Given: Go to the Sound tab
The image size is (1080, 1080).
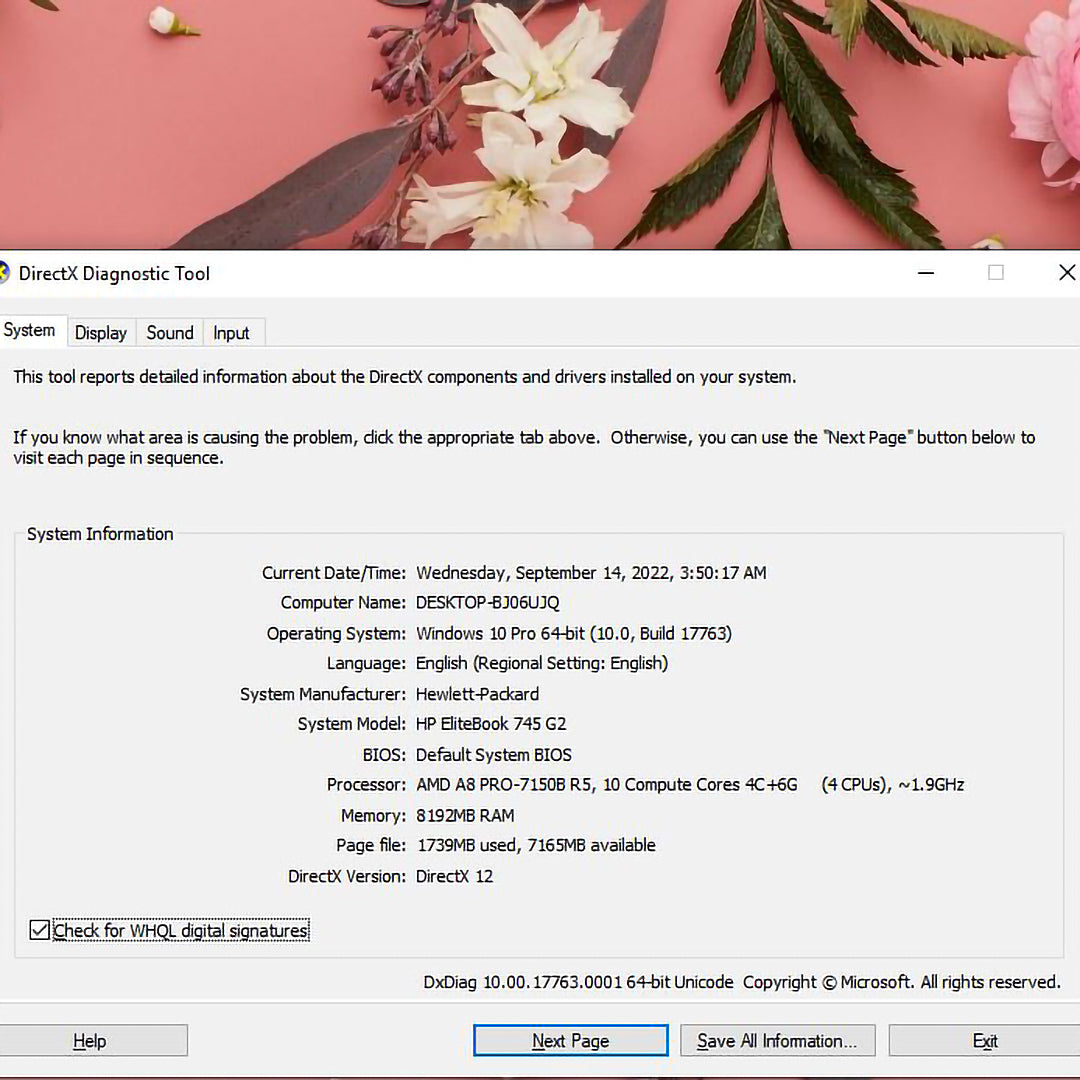Looking at the screenshot, I should (170, 333).
